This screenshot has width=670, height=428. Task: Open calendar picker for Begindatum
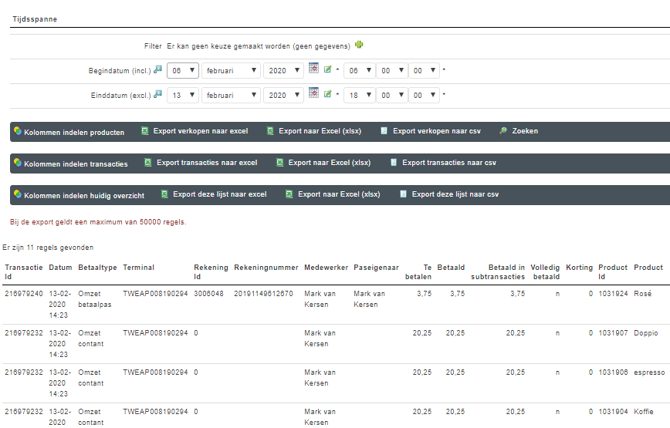313,69
